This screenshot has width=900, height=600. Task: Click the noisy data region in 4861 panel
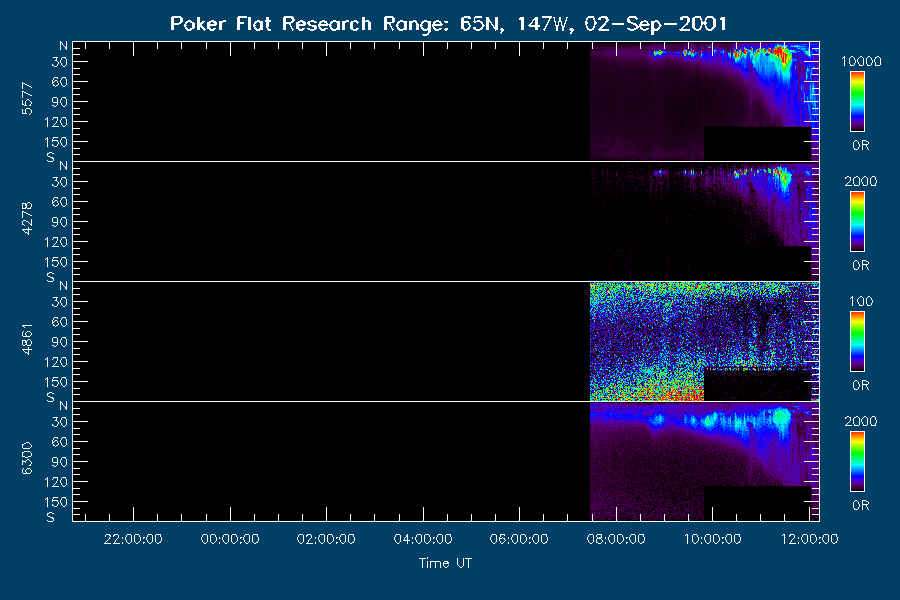coord(704,341)
